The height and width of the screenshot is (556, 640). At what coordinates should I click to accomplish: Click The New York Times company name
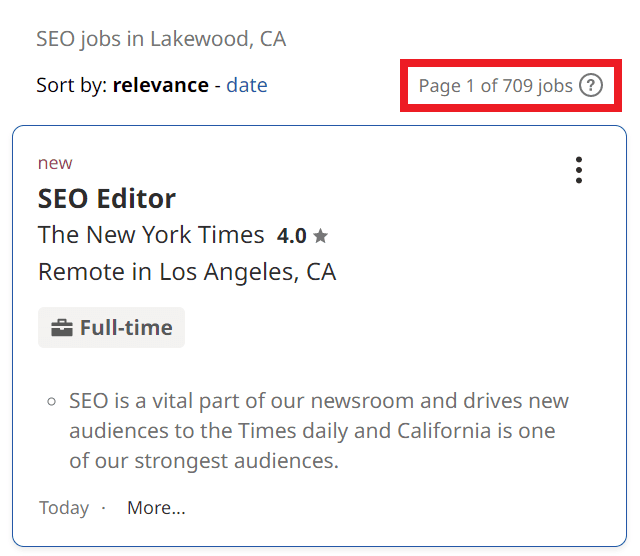click(151, 235)
